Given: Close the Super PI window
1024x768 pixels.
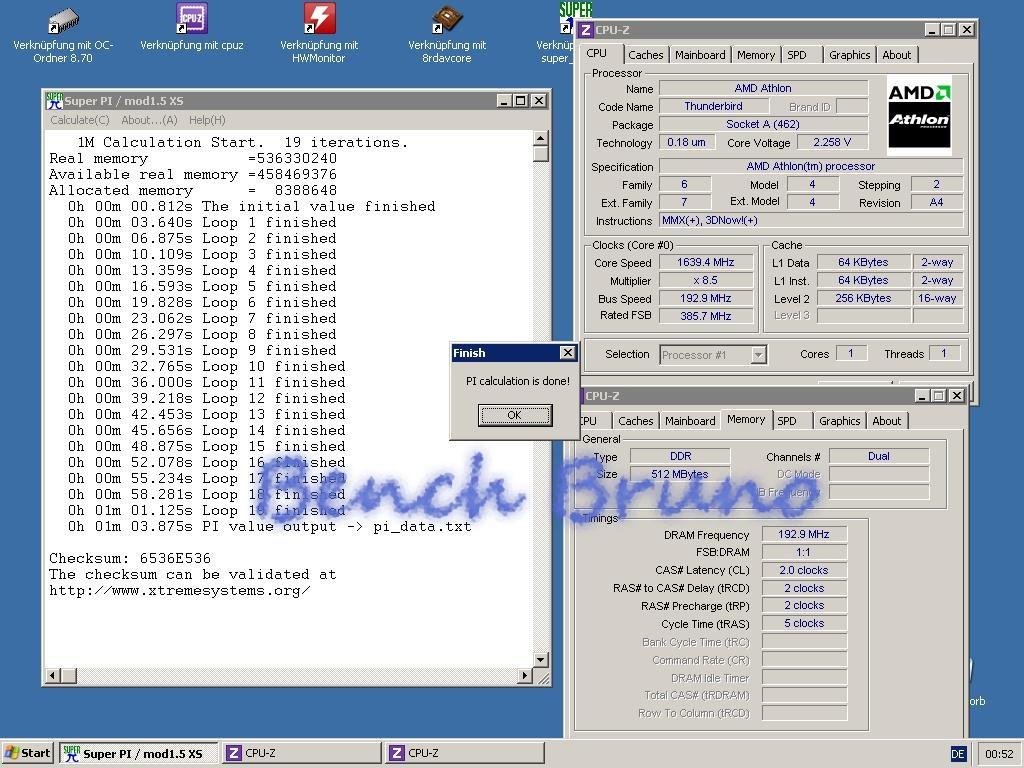Looking at the screenshot, I should click(538, 101).
